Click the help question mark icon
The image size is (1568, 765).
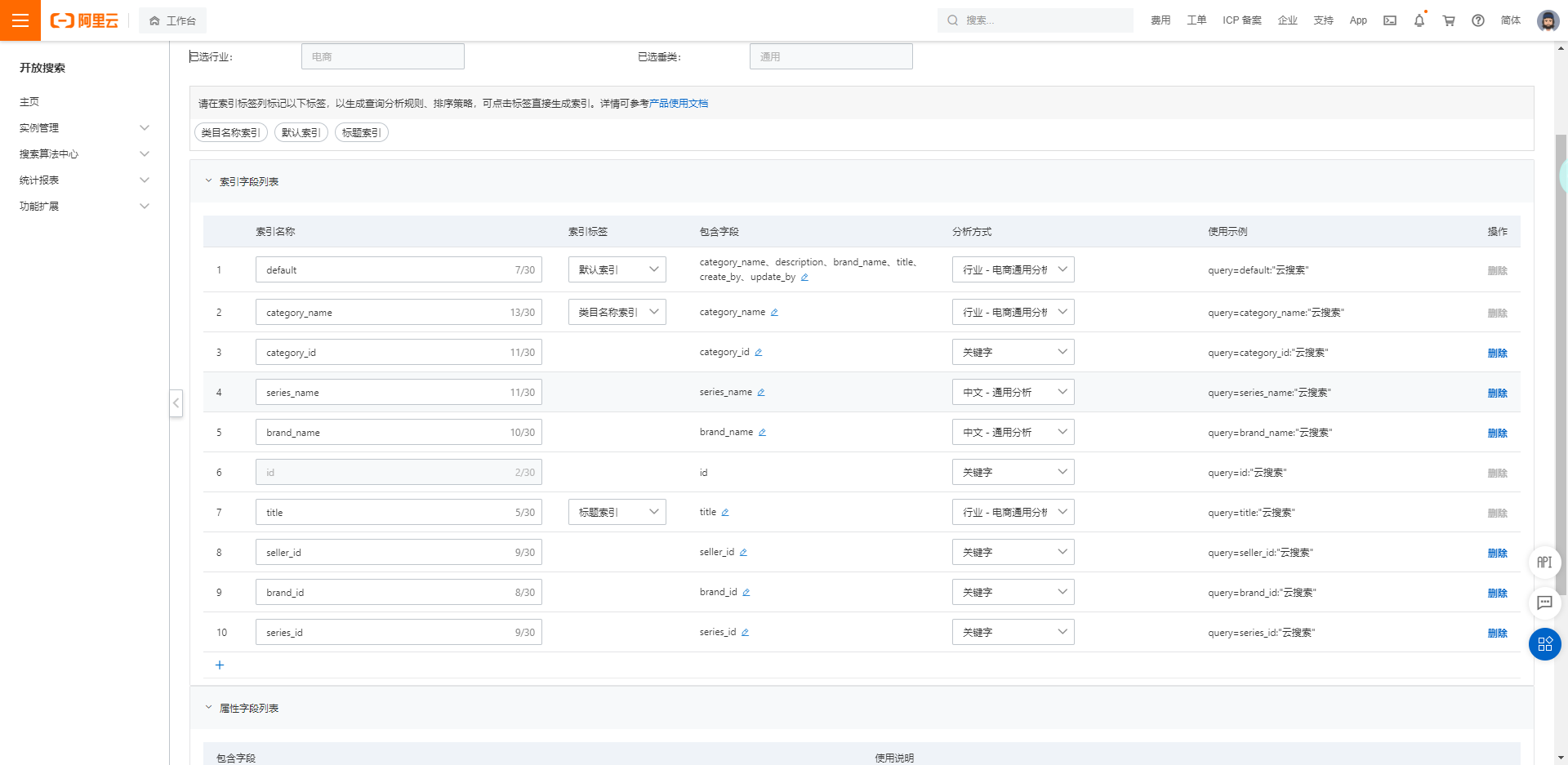[x=1478, y=20]
